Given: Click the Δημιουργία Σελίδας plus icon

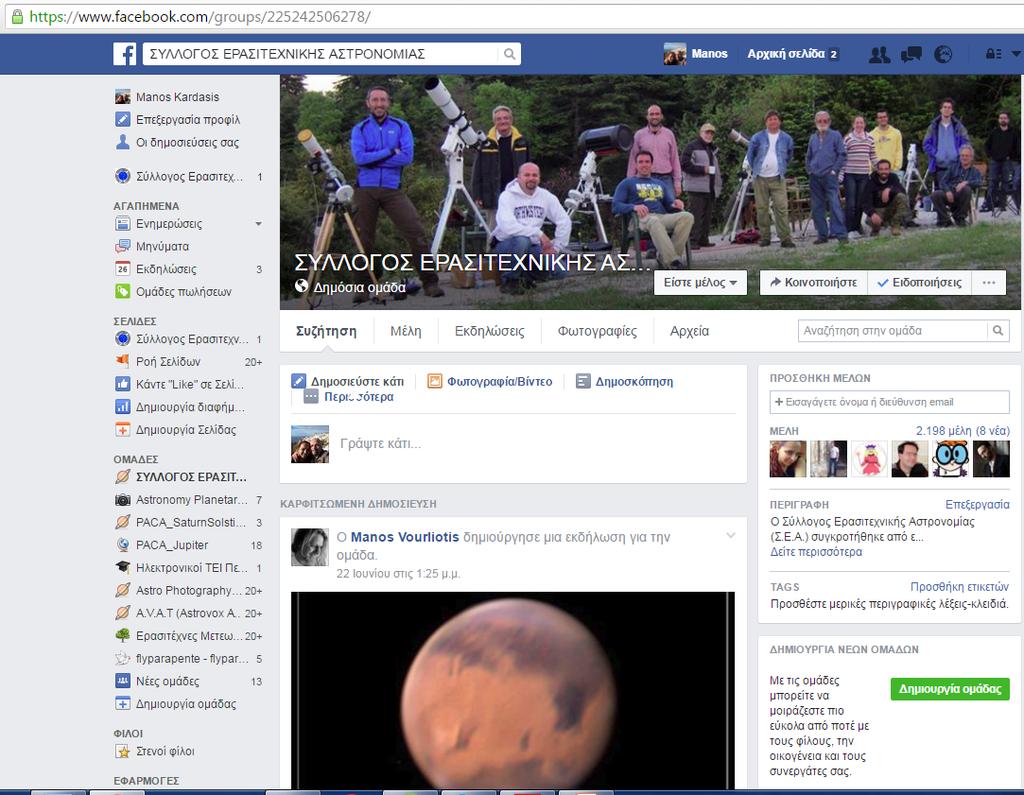Looking at the screenshot, I should [x=123, y=430].
